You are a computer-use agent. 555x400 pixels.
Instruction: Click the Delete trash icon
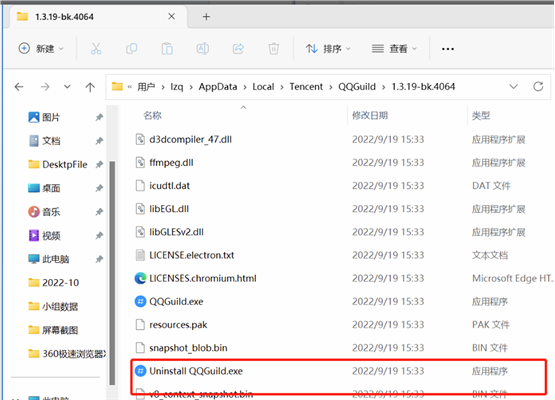pos(274,48)
